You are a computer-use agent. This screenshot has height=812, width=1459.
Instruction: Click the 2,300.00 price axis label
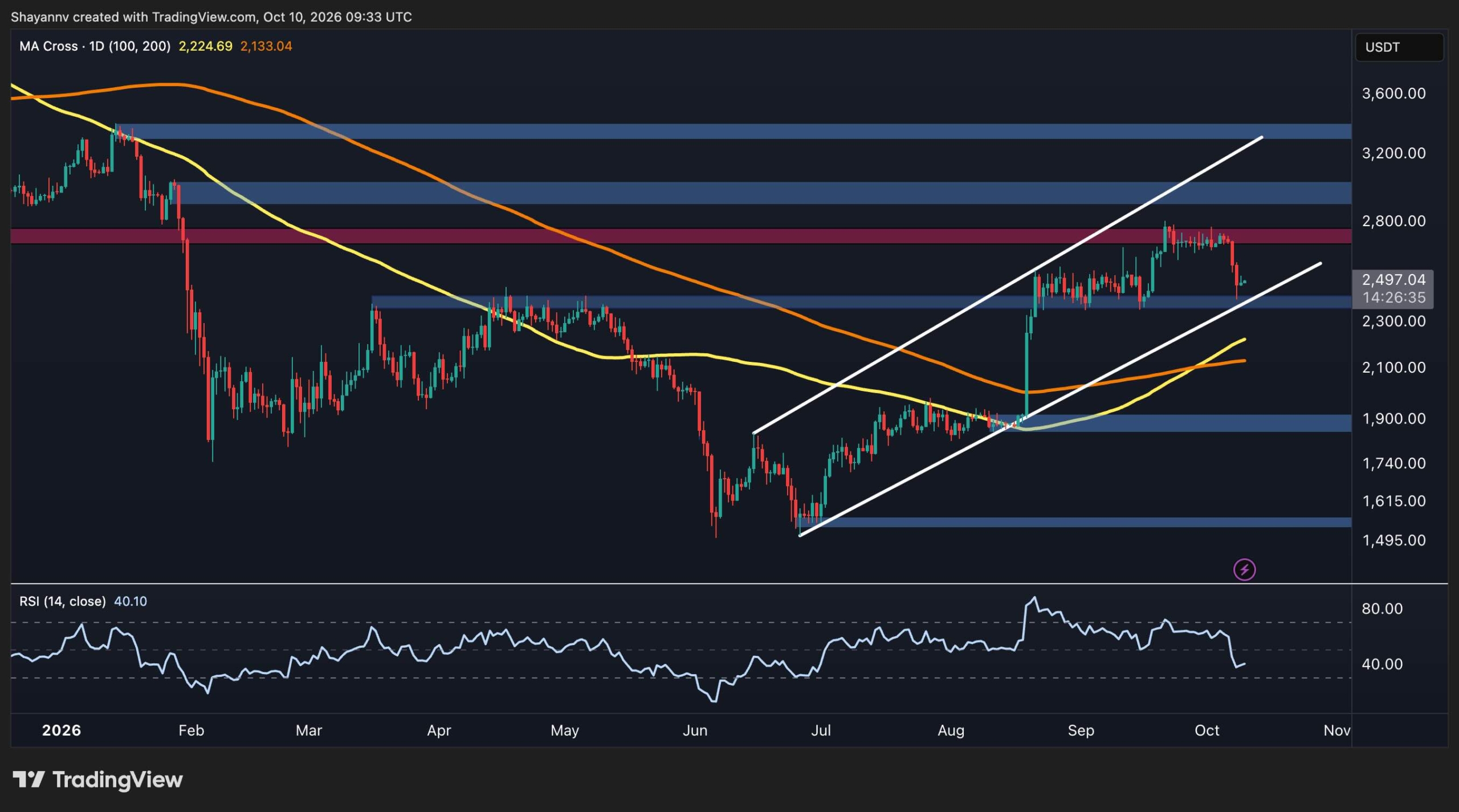pos(1393,321)
